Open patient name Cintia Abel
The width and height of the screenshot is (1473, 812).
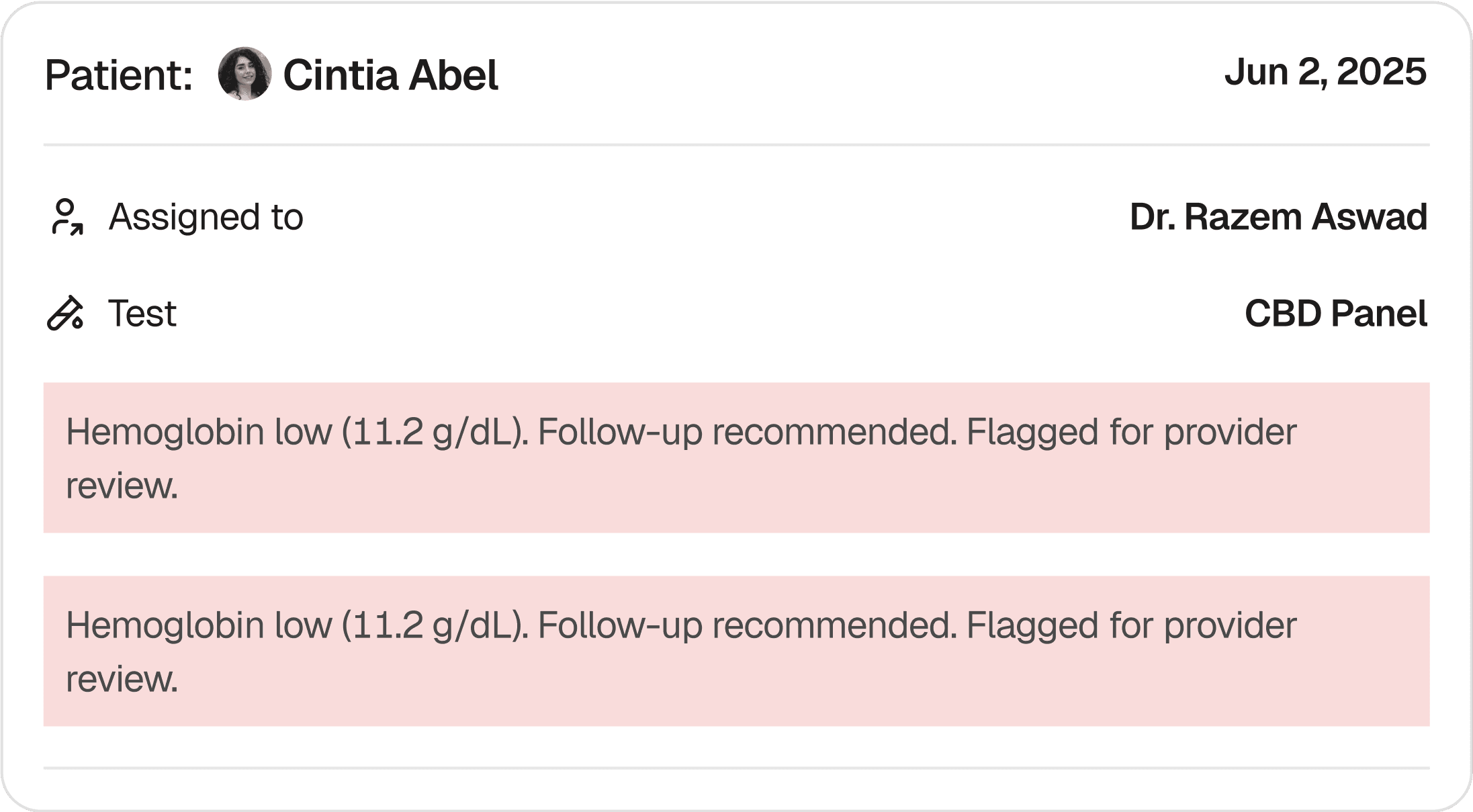point(390,75)
